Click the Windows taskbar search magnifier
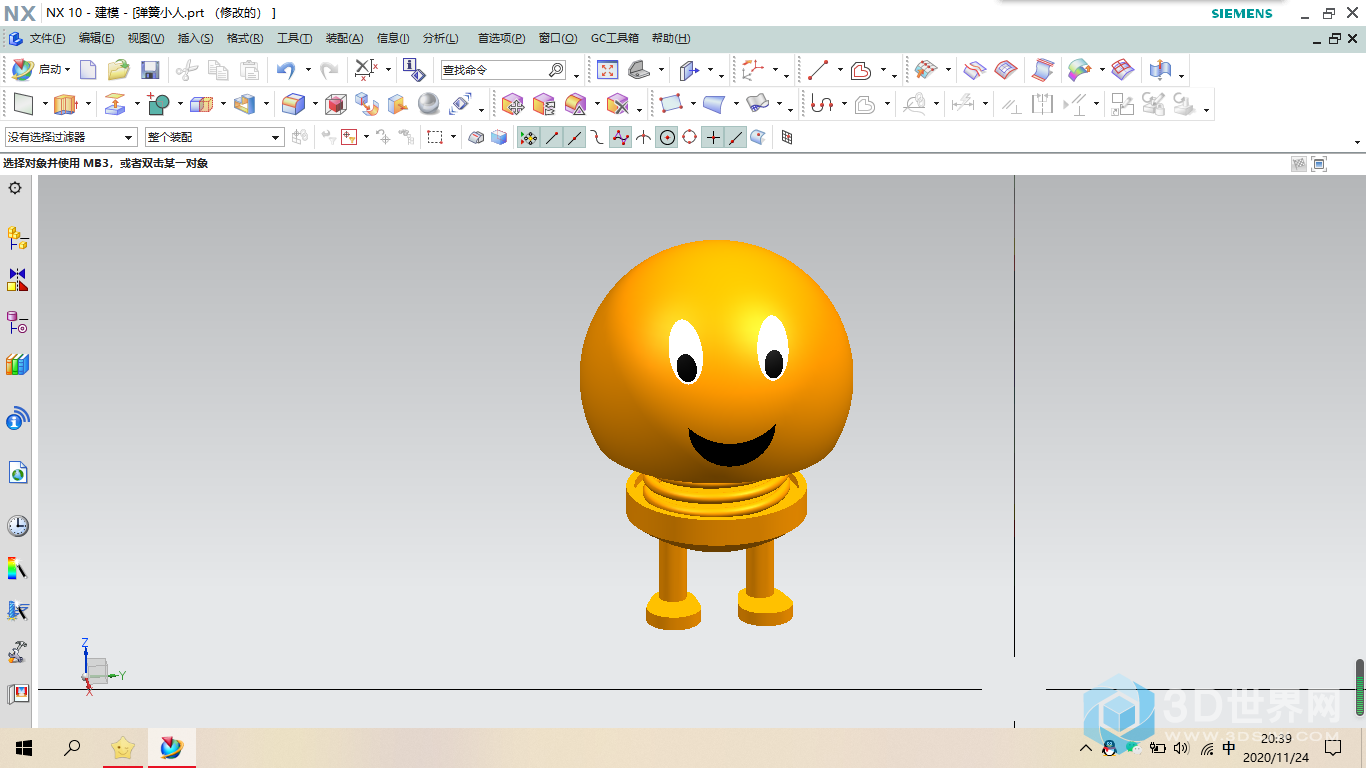This screenshot has width=1366, height=768. pos(72,748)
